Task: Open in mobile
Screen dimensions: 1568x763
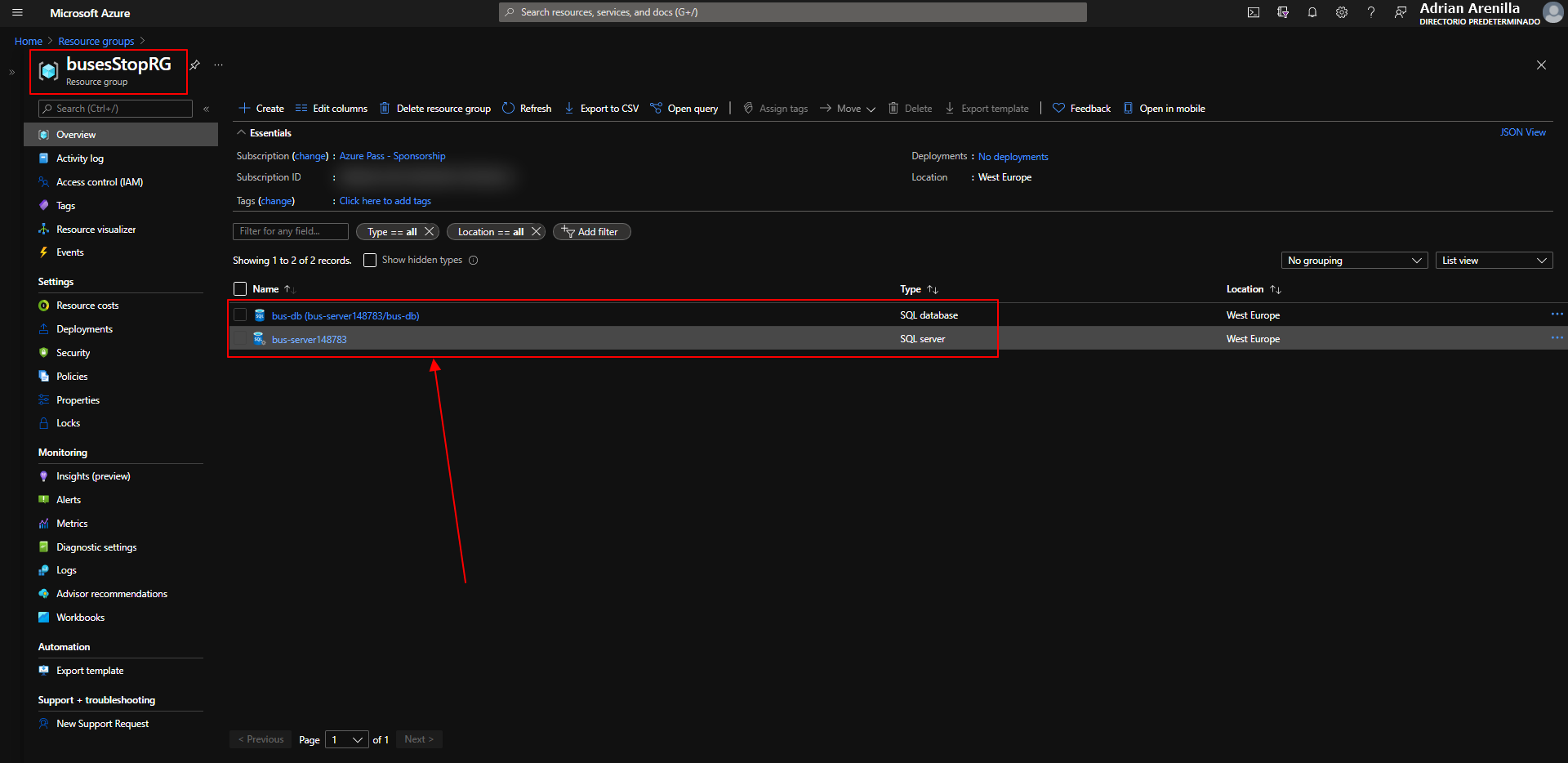Action: [1165, 109]
